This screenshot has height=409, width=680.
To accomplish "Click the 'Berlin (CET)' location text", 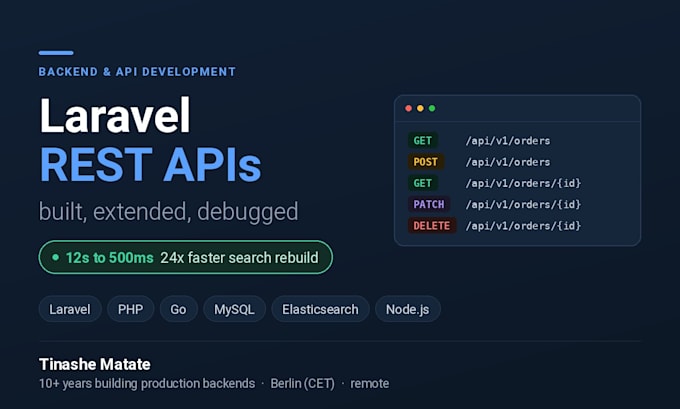I will point(302,383).
